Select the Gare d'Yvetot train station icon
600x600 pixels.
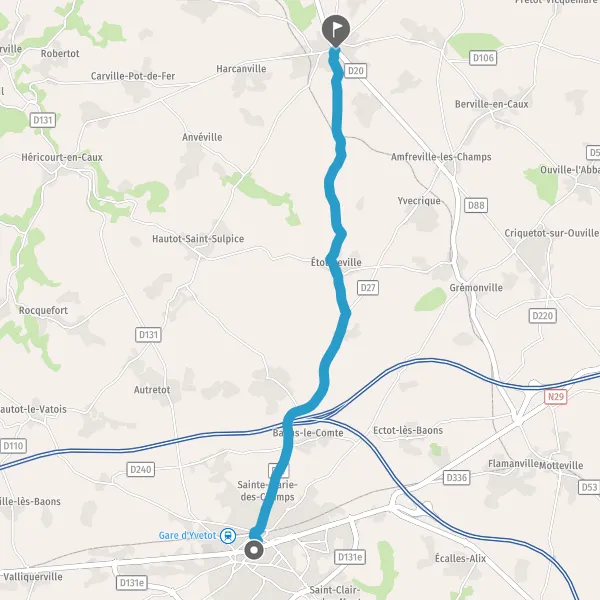click(x=228, y=535)
